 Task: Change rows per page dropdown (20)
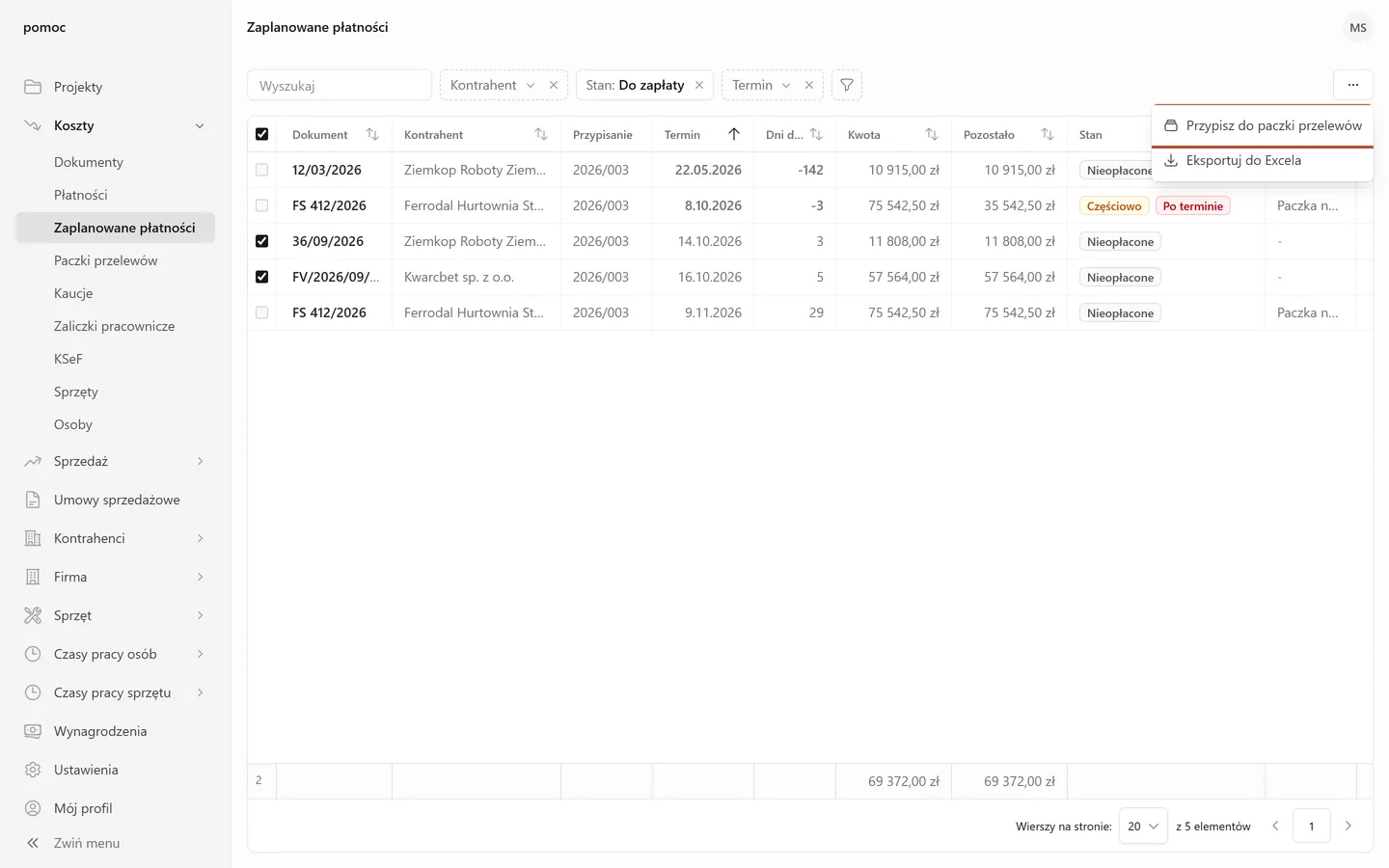1143,826
